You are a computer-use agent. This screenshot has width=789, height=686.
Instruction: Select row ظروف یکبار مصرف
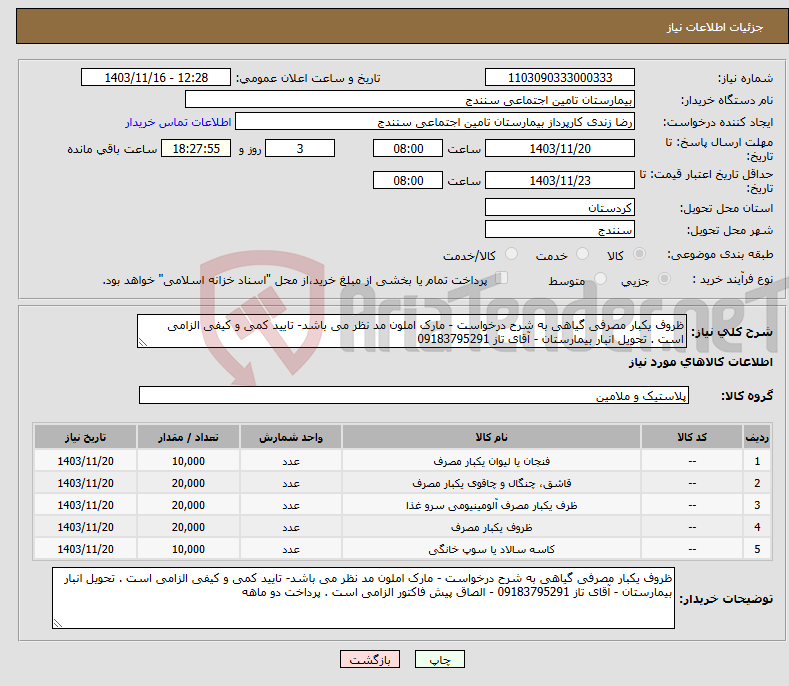(403, 527)
